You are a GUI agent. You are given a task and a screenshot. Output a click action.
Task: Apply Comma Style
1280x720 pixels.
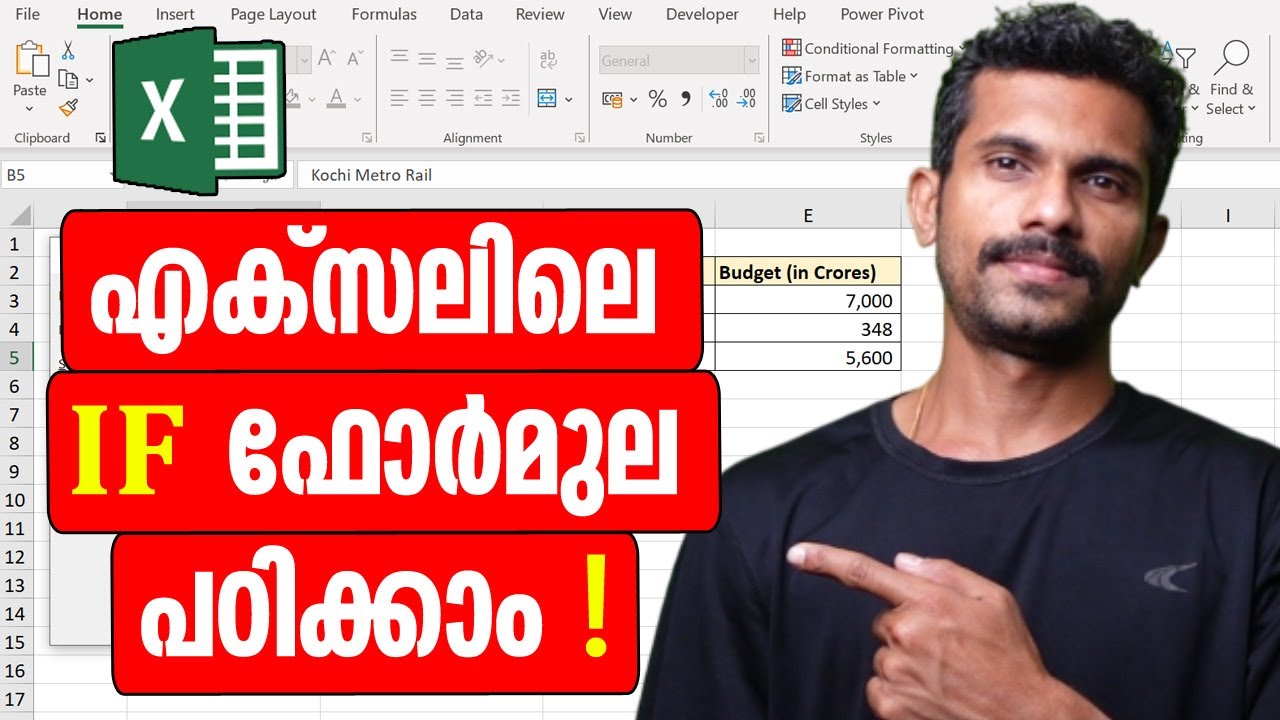coord(686,99)
